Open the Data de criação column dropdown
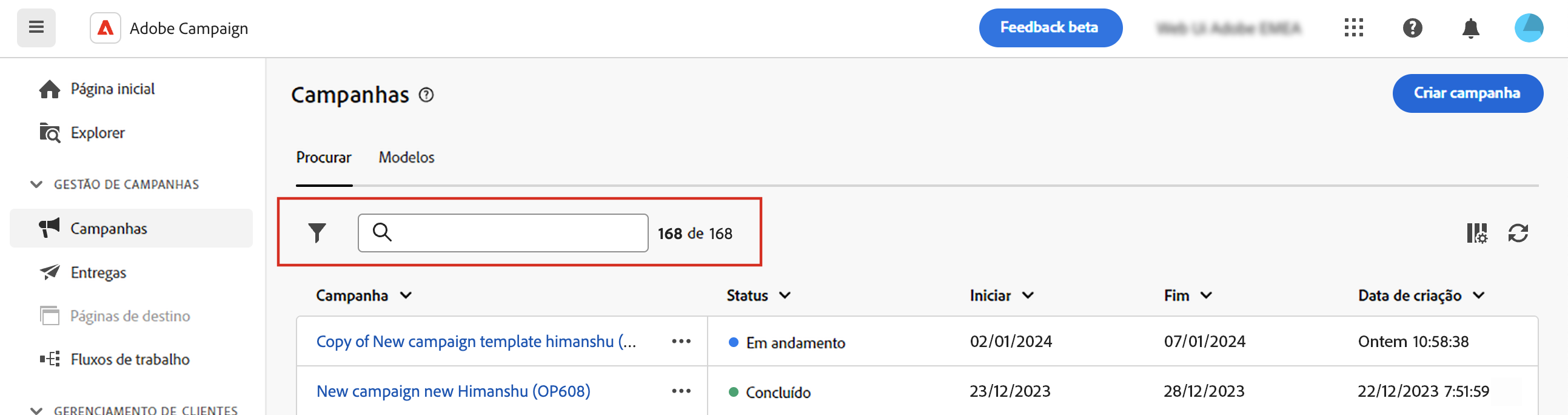This screenshot has height=415, width=1568. coord(1478,295)
